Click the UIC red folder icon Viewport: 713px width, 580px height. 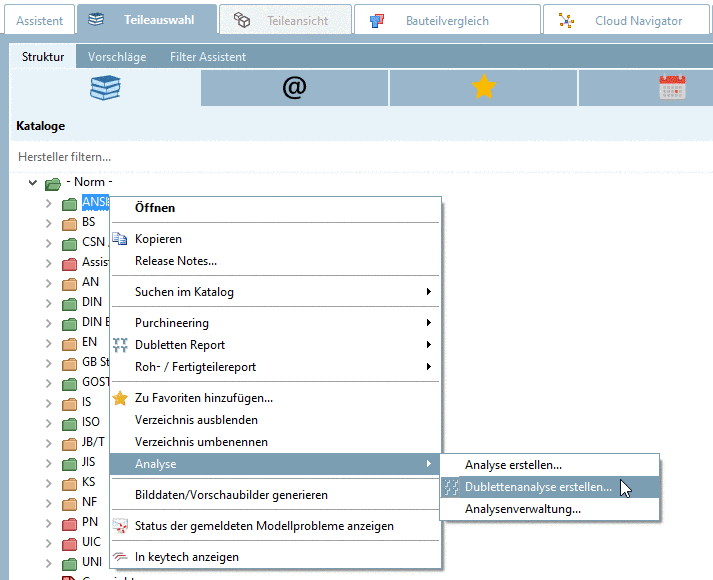point(69,544)
